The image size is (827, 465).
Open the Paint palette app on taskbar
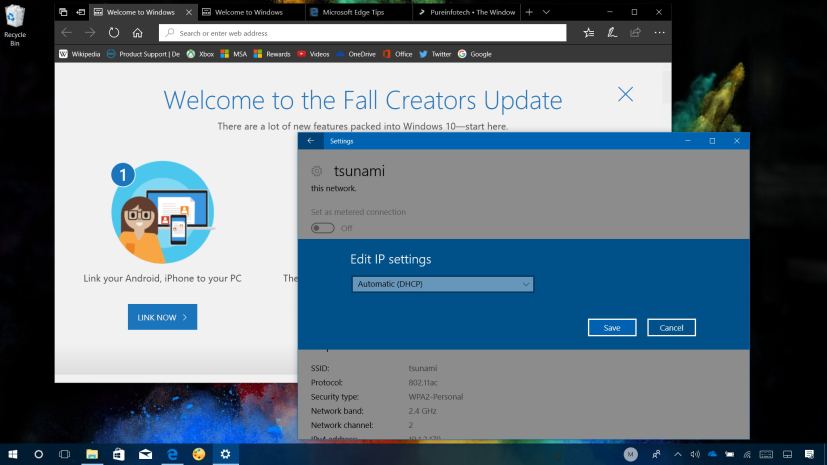199,454
